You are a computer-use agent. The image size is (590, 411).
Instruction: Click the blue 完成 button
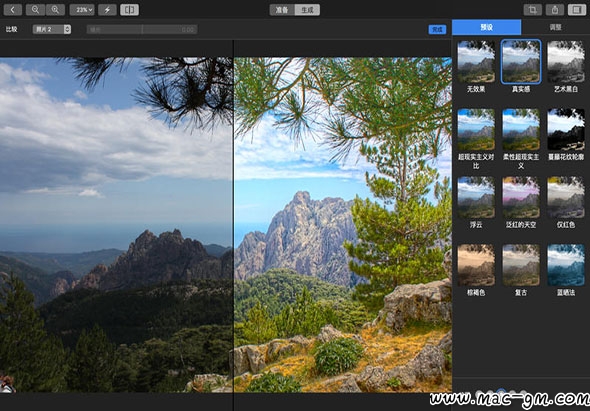tap(437, 29)
